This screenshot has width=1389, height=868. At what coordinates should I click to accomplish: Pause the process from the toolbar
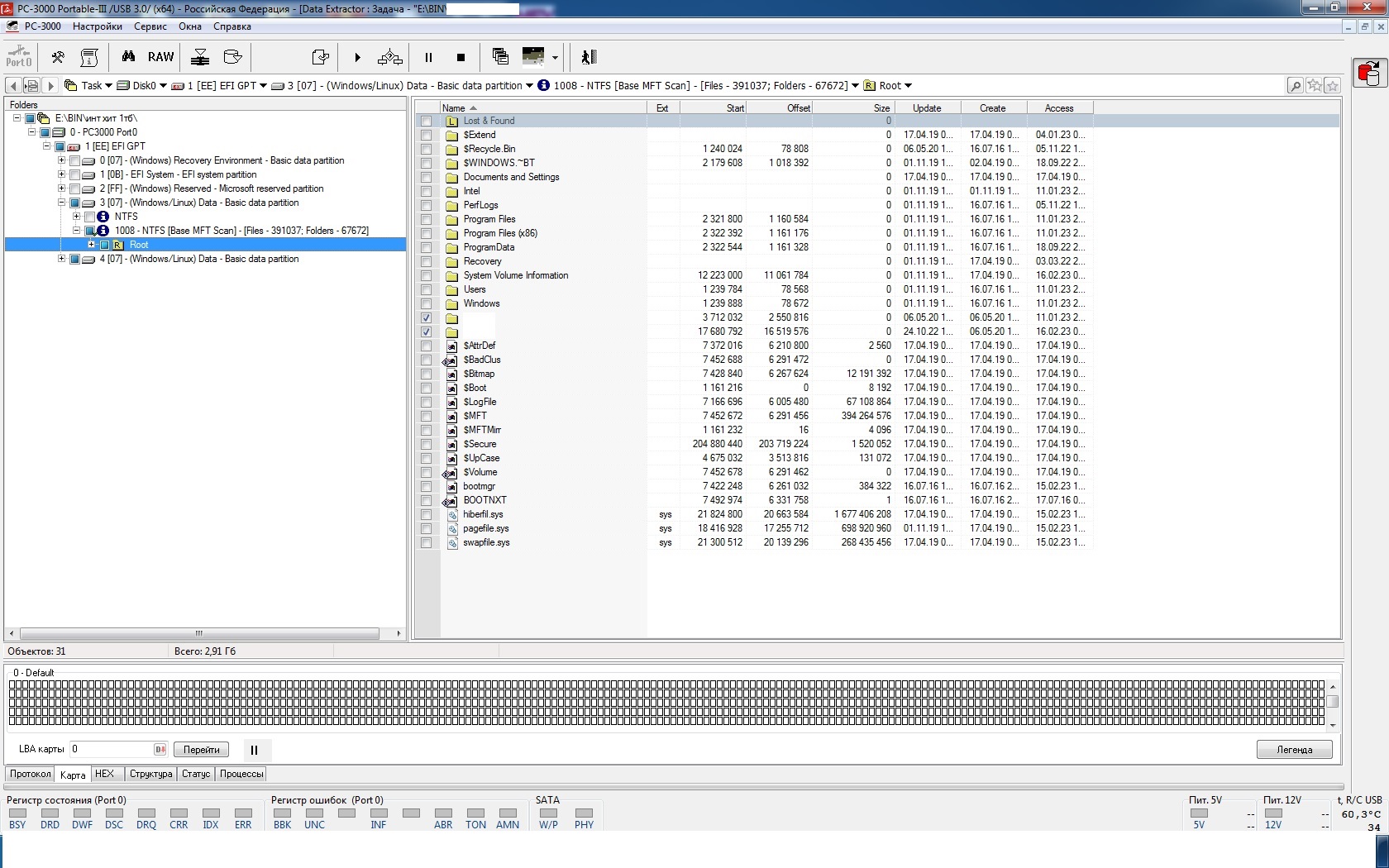(x=428, y=57)
